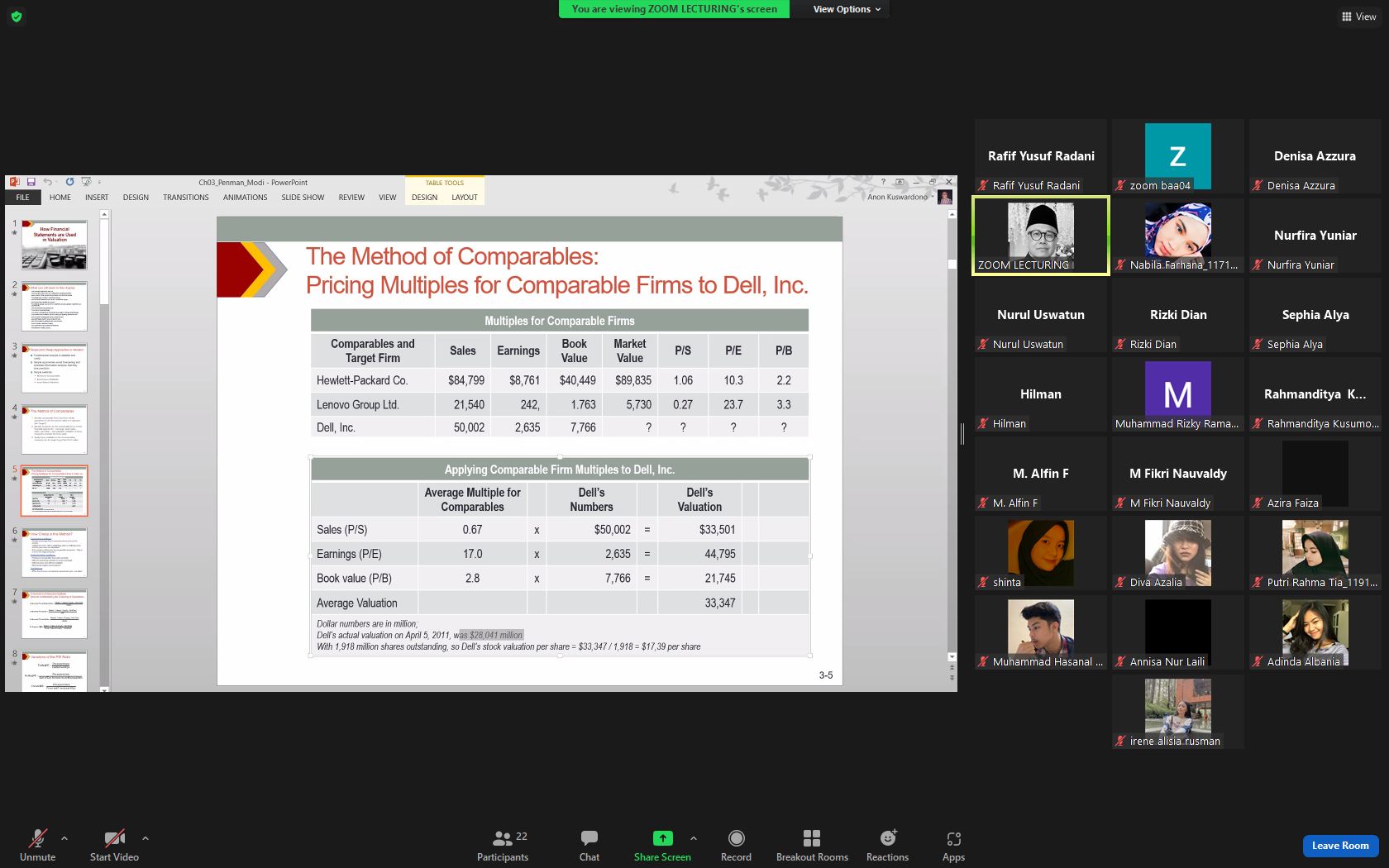Image resolution: width=1389 pixels, height=868 pixels.
Task: Expand share screen options arrow
Action: pos(694,838)
